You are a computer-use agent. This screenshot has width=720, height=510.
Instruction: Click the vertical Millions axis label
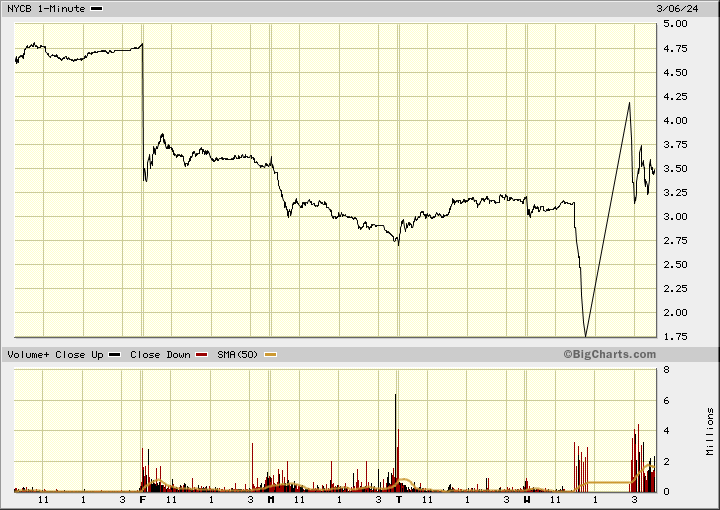[x=710, y=432]
